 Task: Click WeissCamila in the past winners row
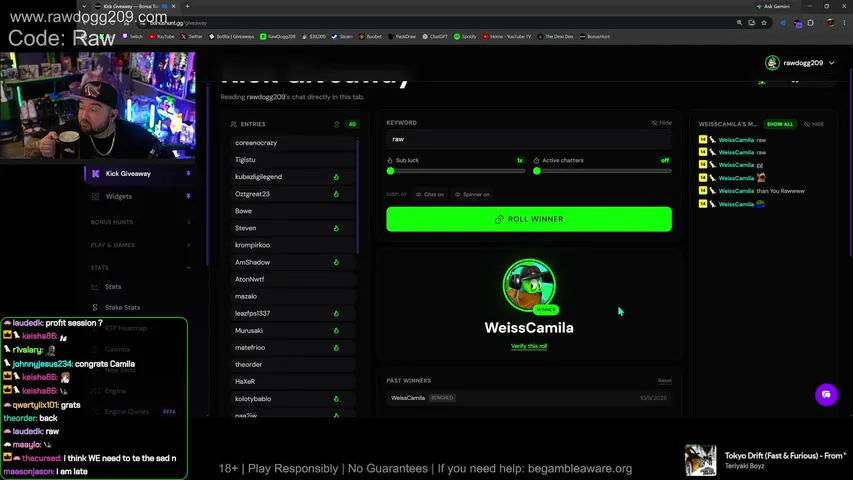tap(407, 398)
